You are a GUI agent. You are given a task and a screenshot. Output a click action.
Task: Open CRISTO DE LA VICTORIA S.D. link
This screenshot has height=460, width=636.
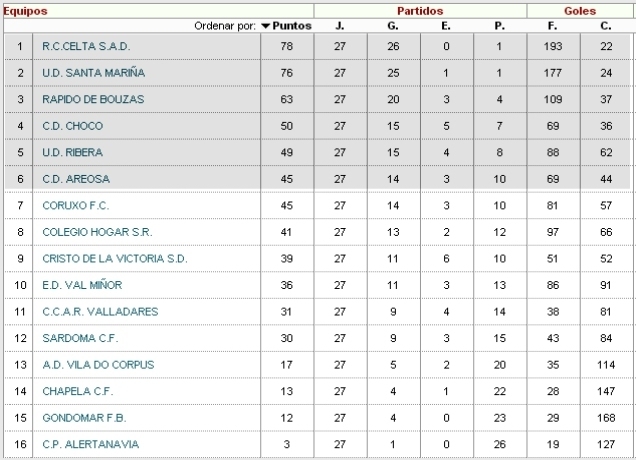[114, 259]
